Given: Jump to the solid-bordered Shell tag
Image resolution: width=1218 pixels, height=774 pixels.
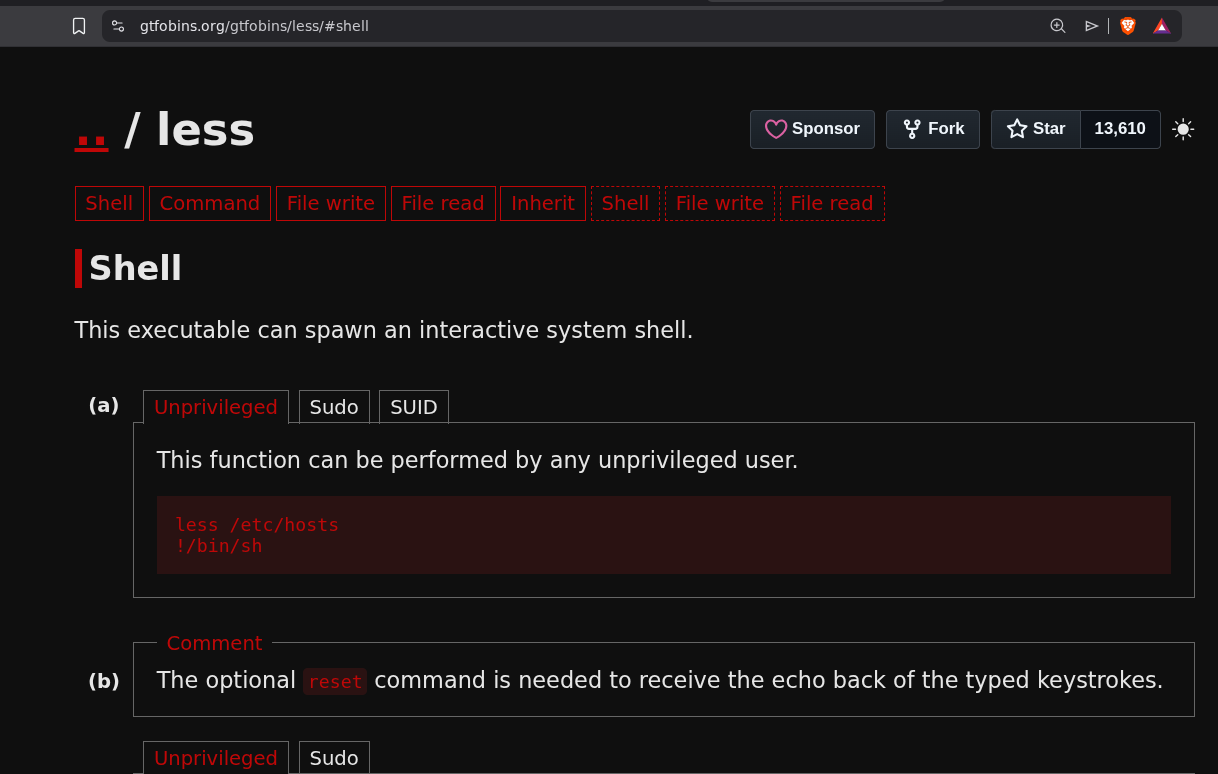Looking at the screenshot, I should tap(109, 203).
